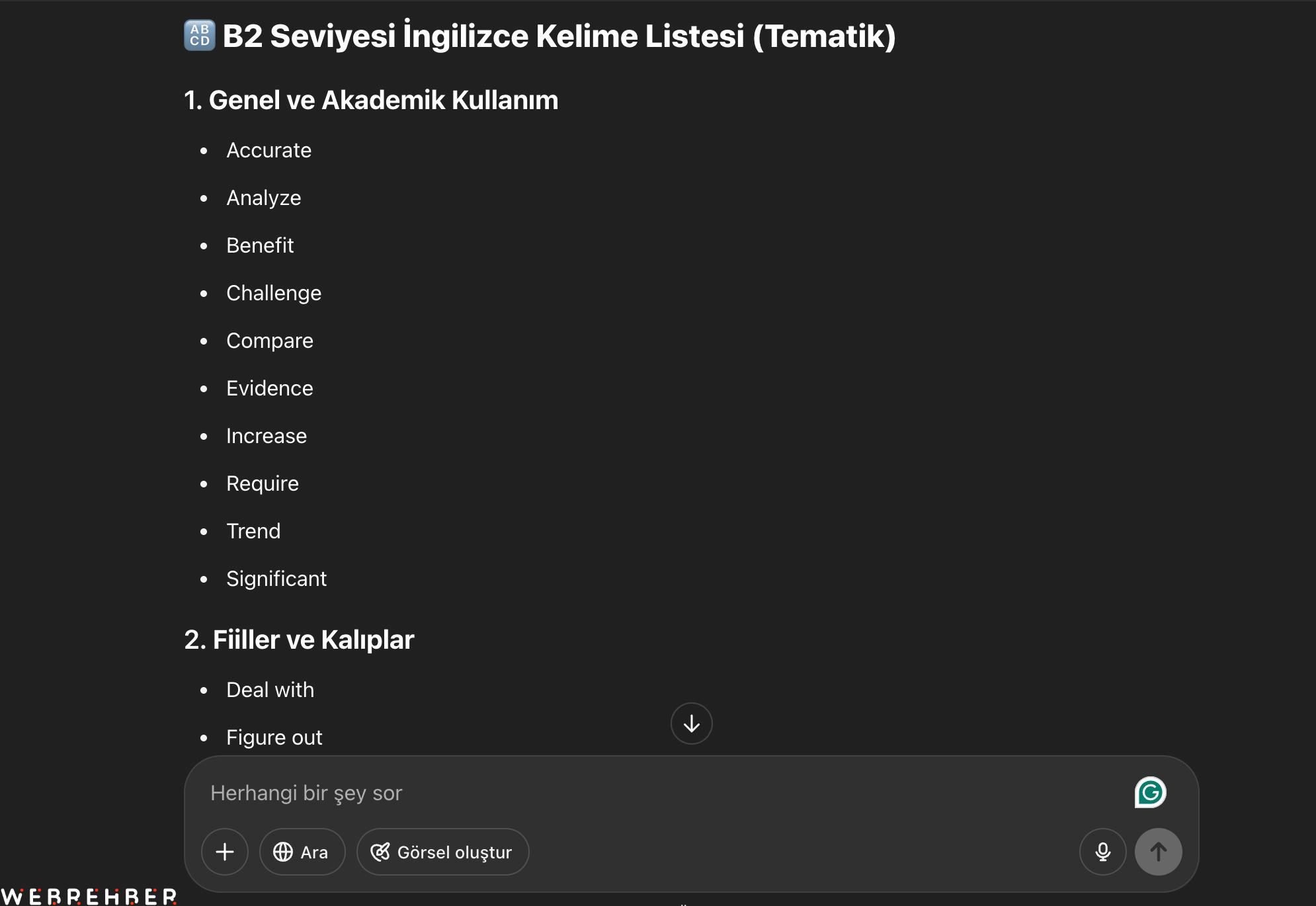Image resolution: width=1316 pixels, height=906 pixels.
Task: Click the ABCD emoji icon in the heading
Action: point(200,36)
